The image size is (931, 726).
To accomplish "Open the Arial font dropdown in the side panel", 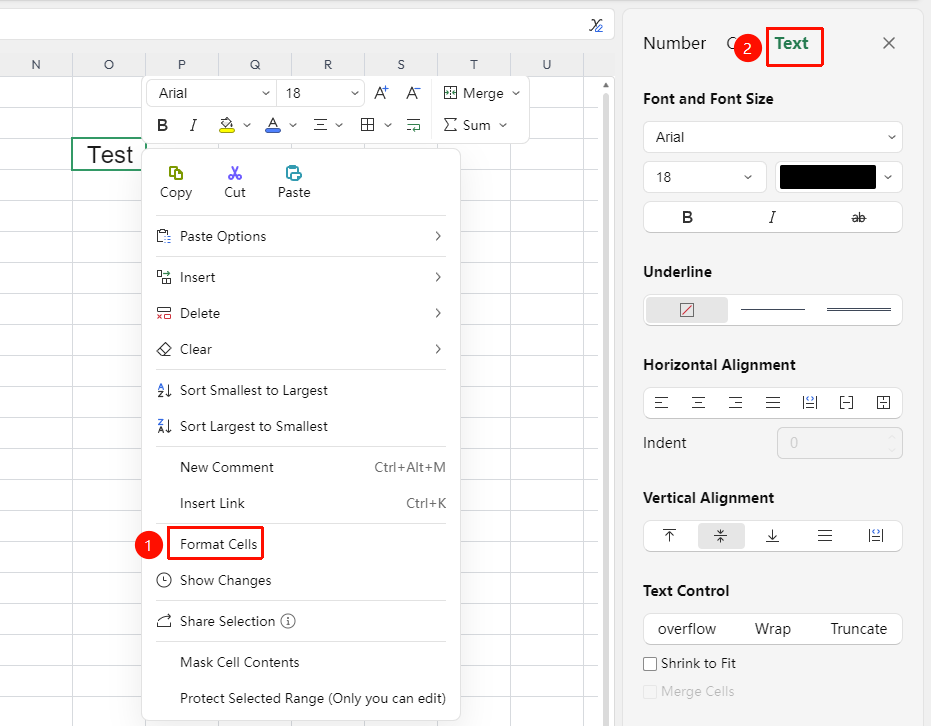I will [773, 137].
